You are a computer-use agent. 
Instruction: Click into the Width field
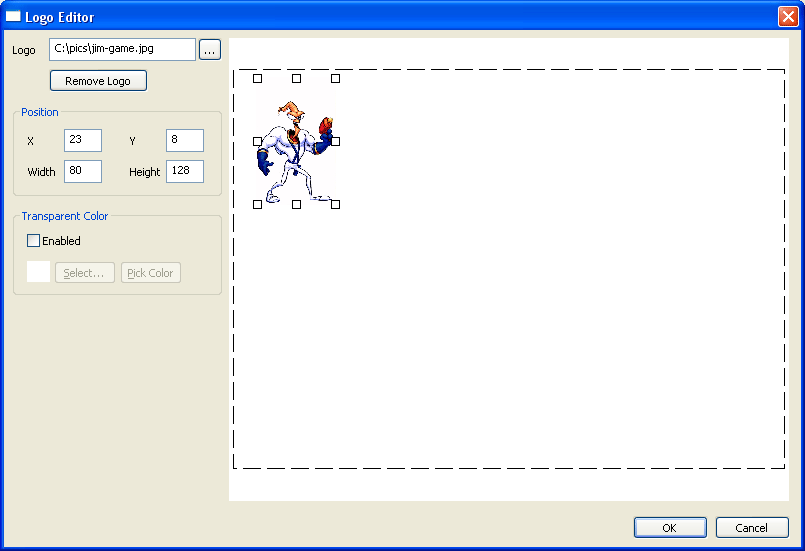[83, 171]
